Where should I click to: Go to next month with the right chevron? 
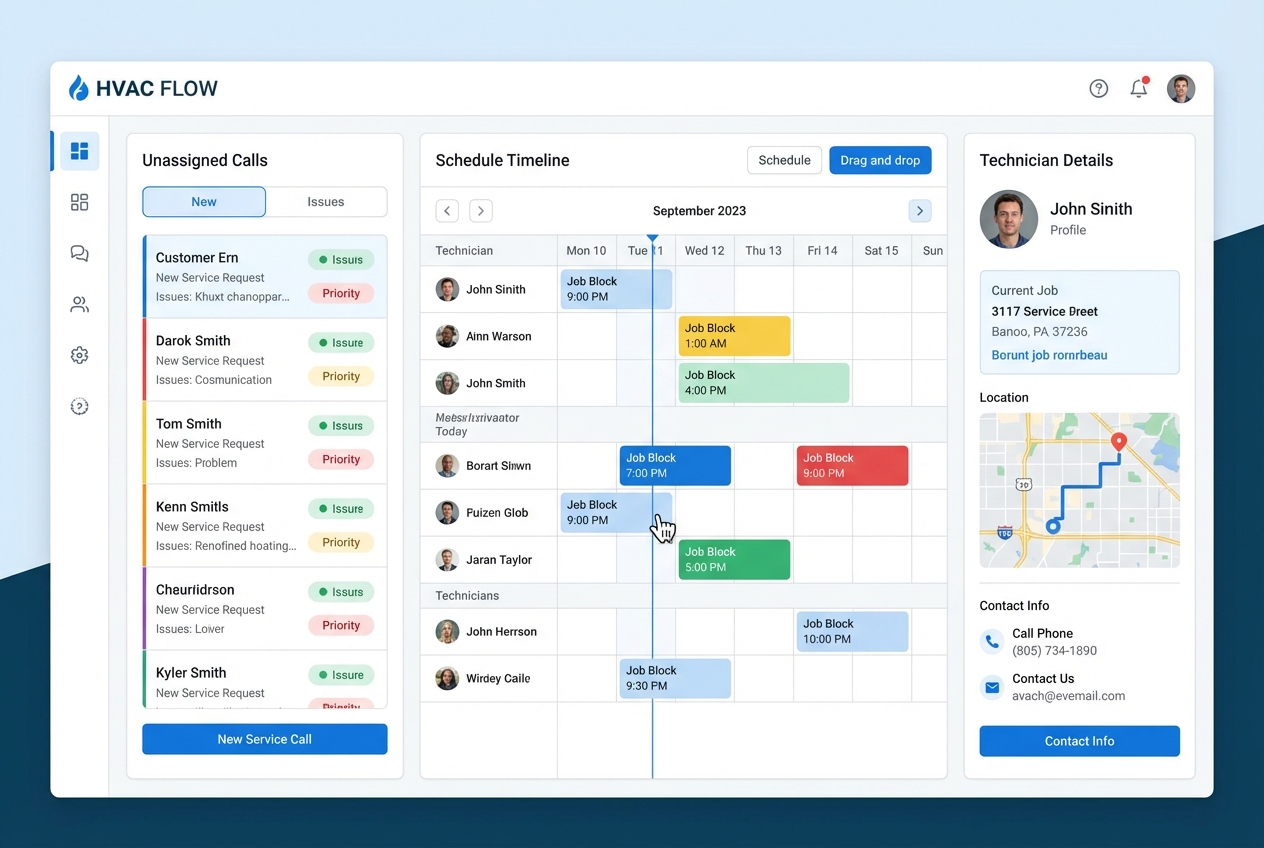920,211
